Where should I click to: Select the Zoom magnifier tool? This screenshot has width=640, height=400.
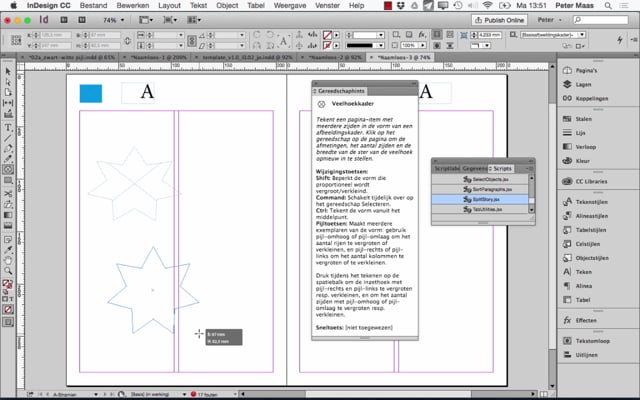[x=8, y=271]
